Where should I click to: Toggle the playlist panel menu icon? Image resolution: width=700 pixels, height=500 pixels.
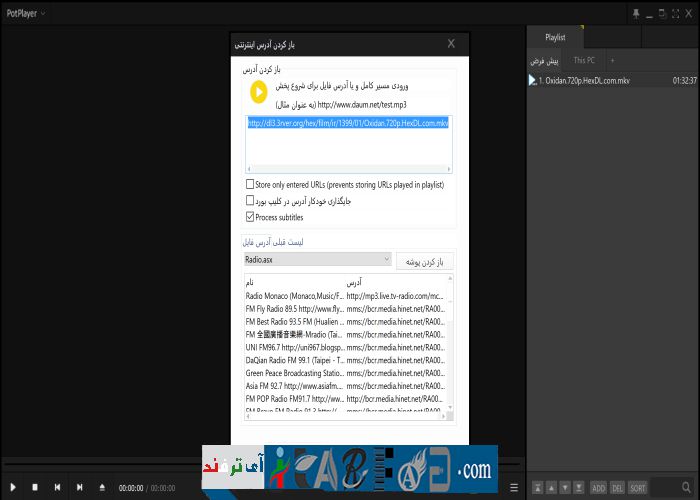pos(514,487)
